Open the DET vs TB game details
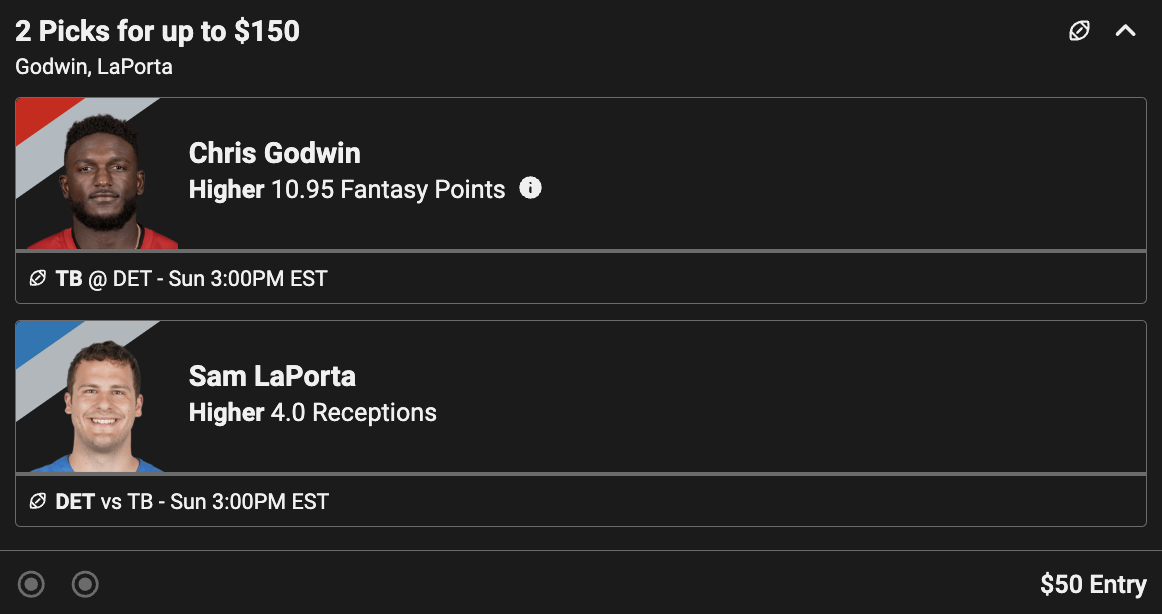Image resolution: width=1162 pixels, height=614 pixels. tap(192, 501)
